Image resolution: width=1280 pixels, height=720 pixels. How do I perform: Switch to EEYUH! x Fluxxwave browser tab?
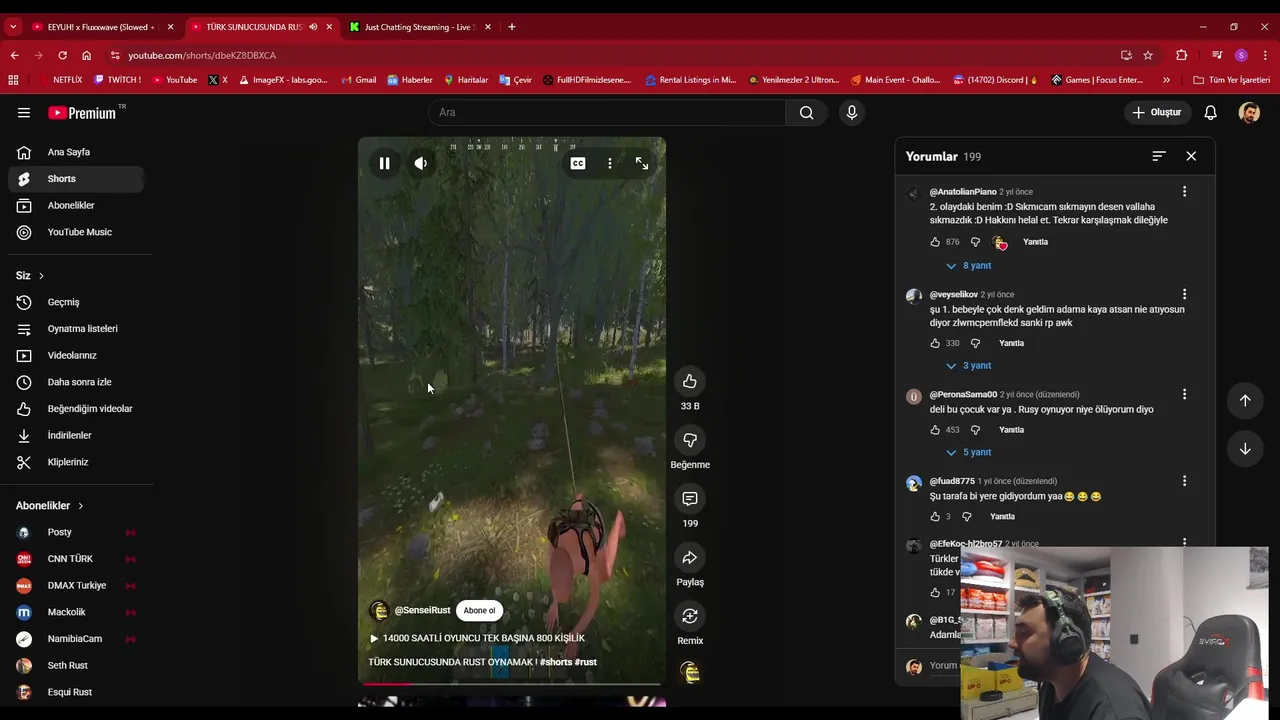point(100,27)
